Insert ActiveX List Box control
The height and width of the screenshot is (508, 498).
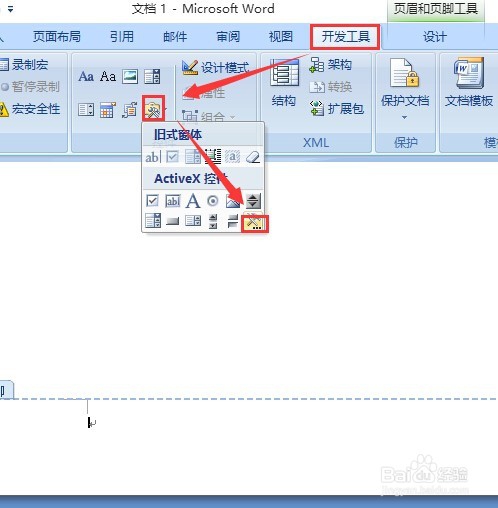(193, 221)
